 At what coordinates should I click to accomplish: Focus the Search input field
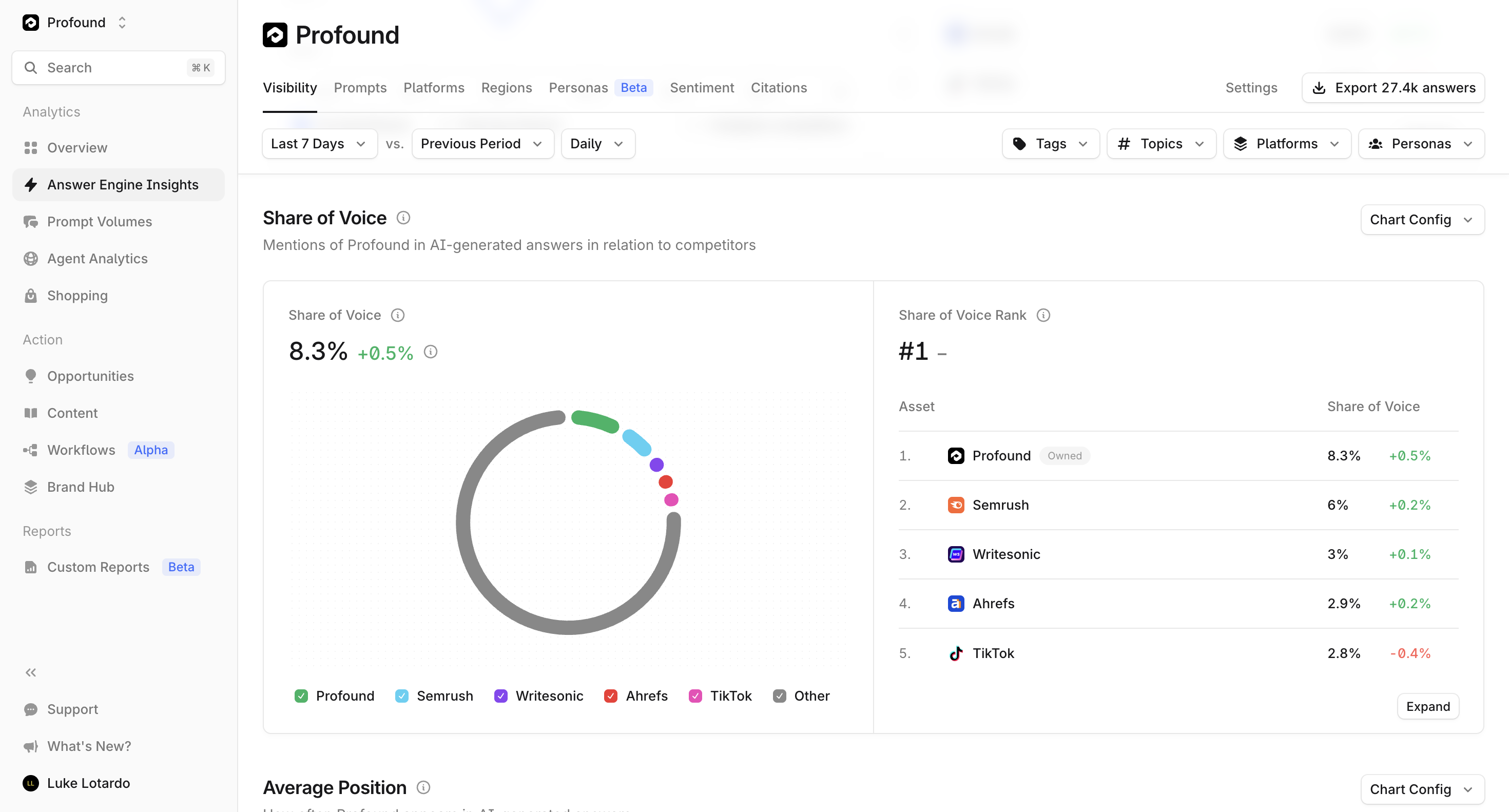[119, 67]
